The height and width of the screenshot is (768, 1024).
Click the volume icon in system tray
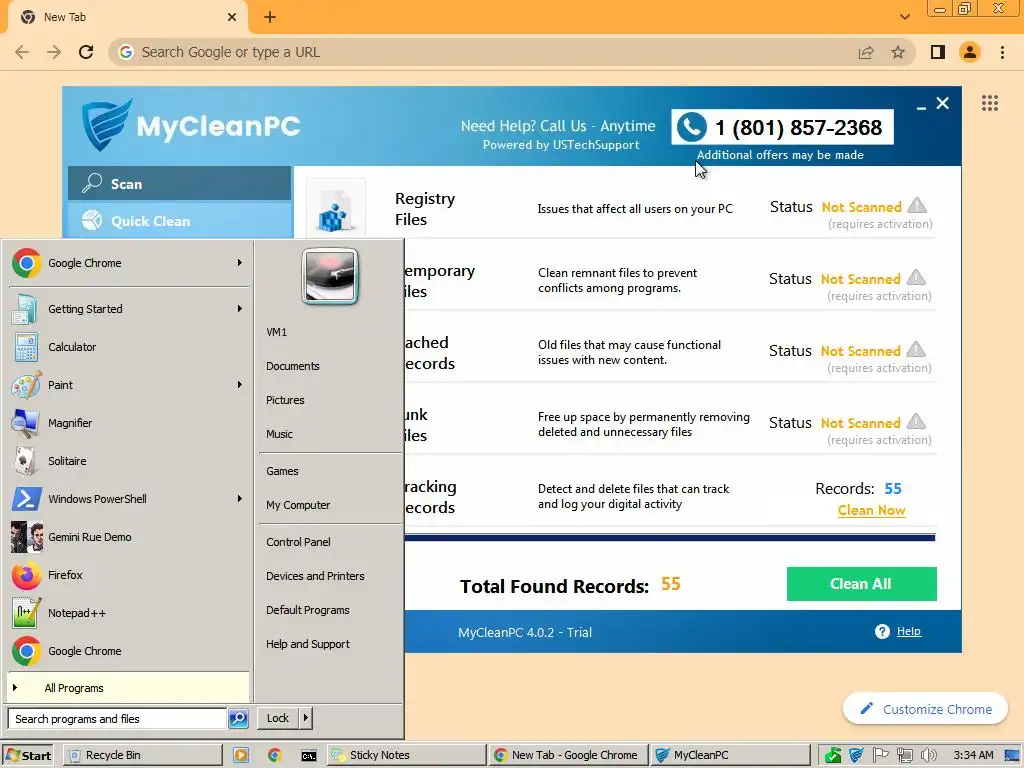tap(928, 756)
